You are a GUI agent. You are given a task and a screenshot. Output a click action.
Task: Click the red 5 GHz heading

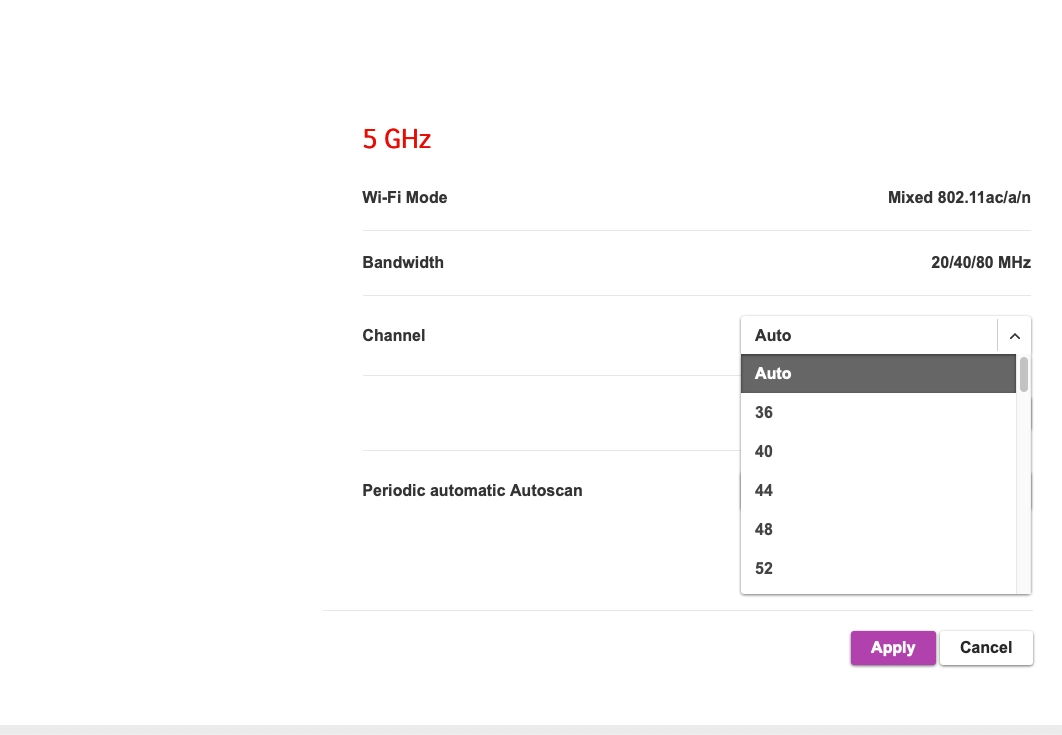click(x=397, y=139)
